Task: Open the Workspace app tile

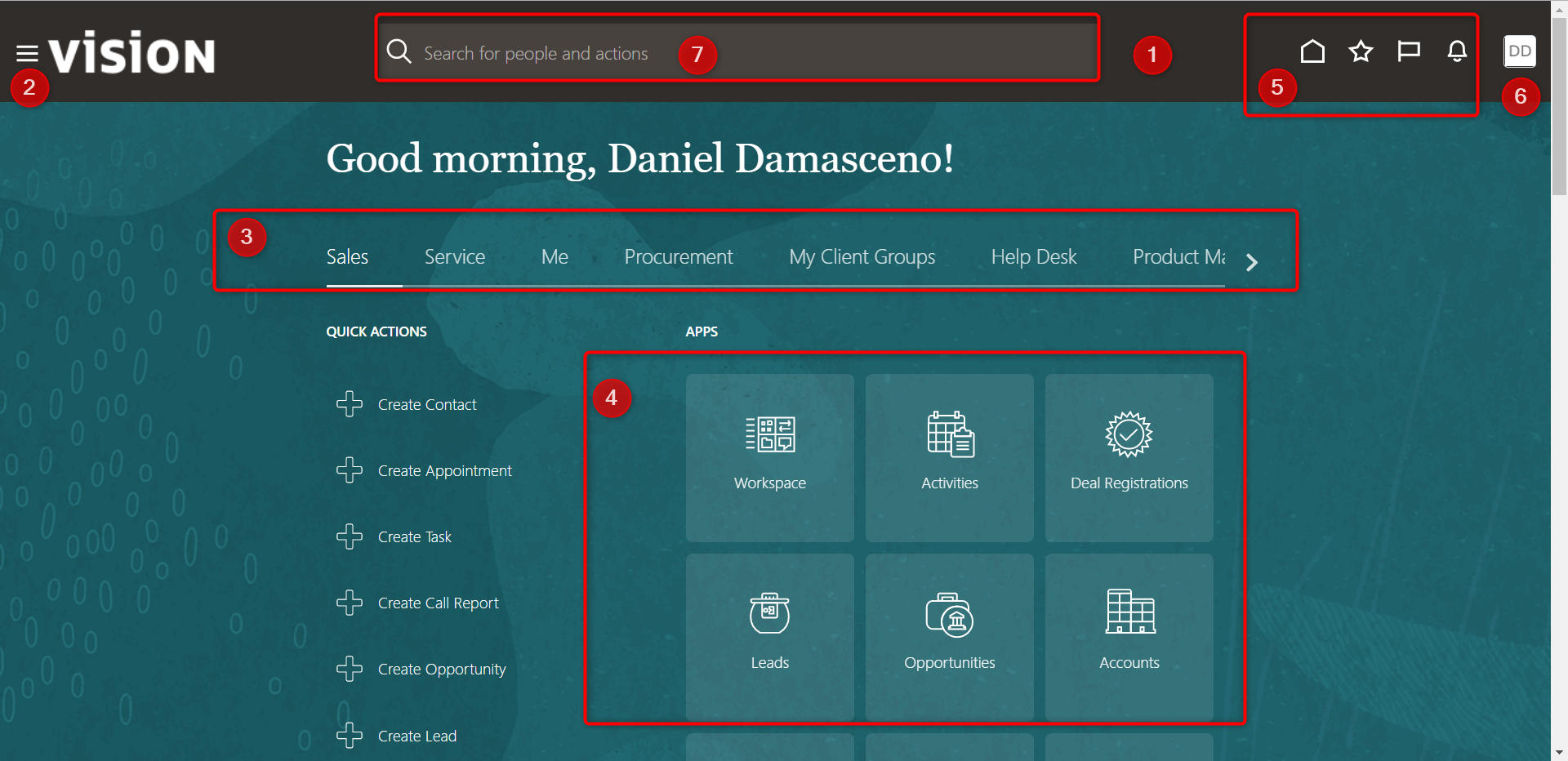Action: [x=769, y=457]
